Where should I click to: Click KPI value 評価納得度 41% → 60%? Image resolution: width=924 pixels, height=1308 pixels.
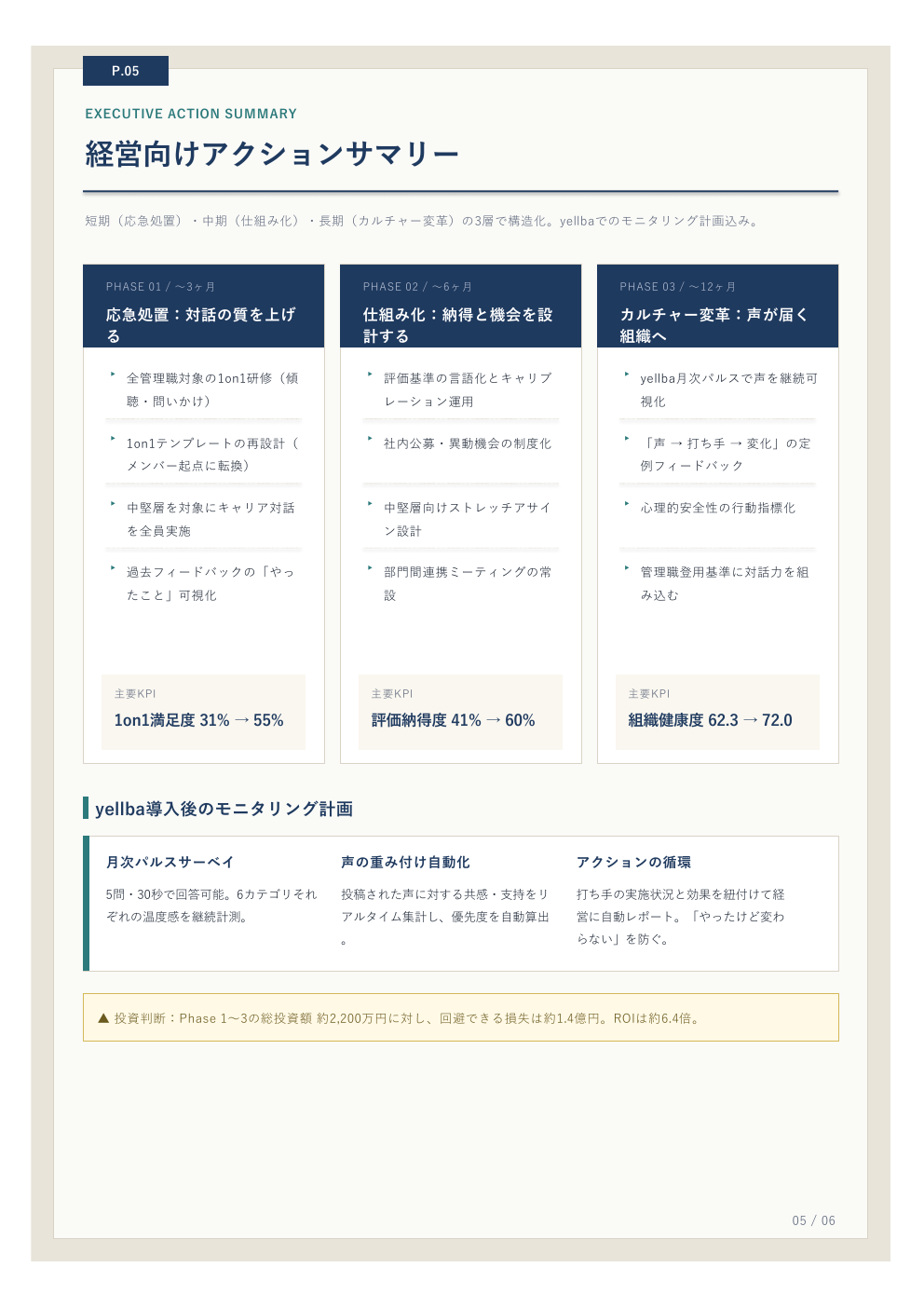454,720
